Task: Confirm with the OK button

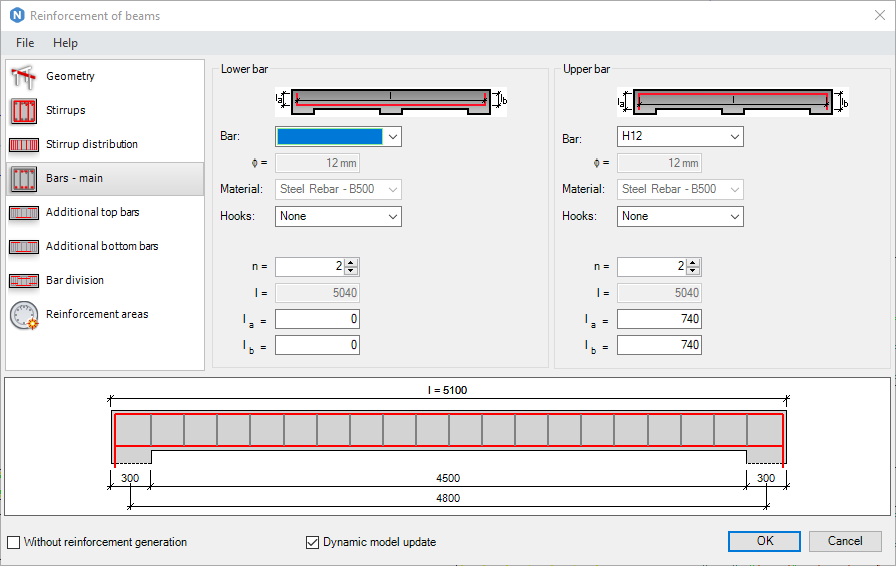Action: [x=765, y=541]
